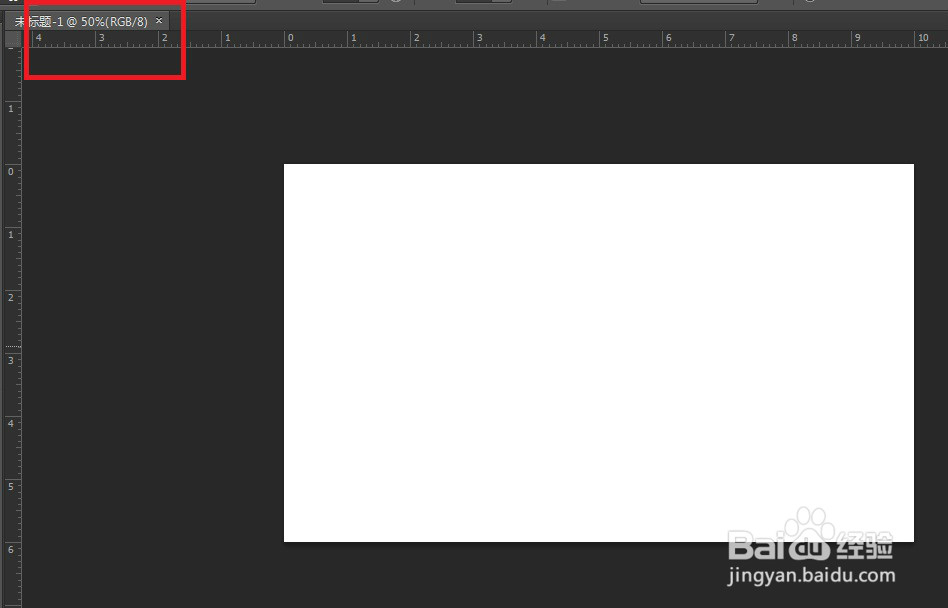Close the 未标题-1 document tab
Viewport: 948px width, 608px height.
click(x=159, y=21)
